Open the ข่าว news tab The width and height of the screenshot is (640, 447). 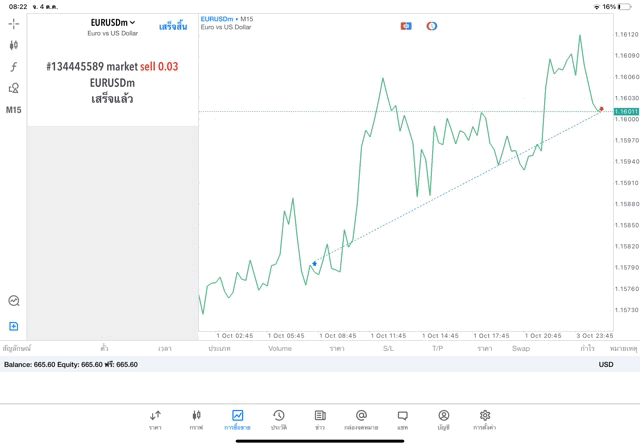(x=319, y=419)
